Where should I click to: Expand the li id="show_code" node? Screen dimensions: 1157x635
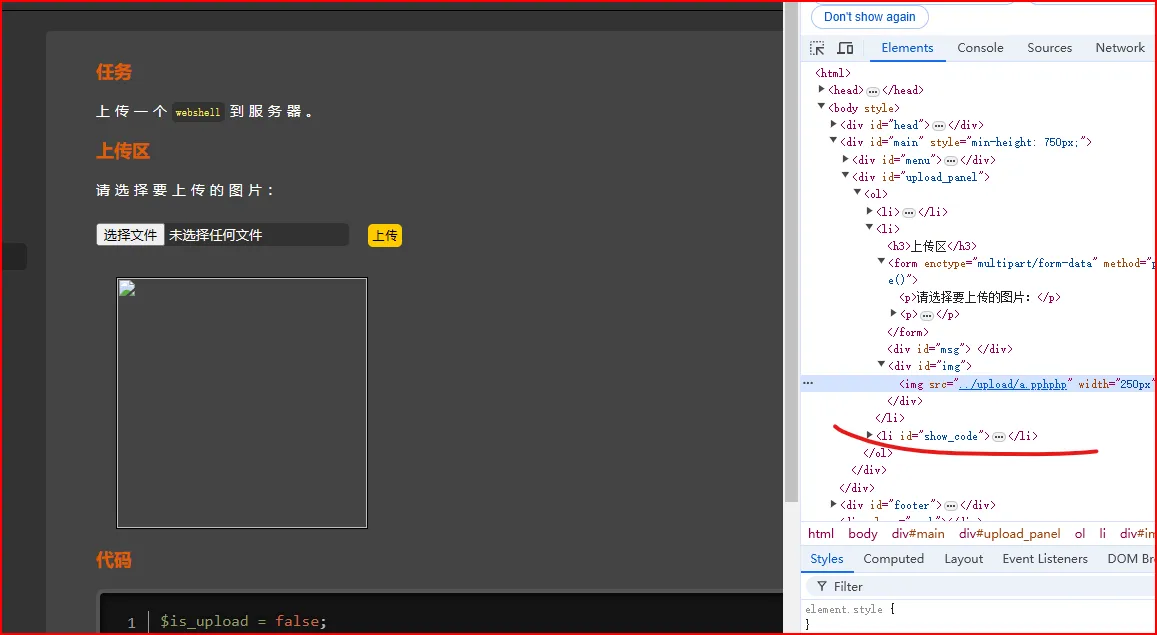tap(869, 435)
